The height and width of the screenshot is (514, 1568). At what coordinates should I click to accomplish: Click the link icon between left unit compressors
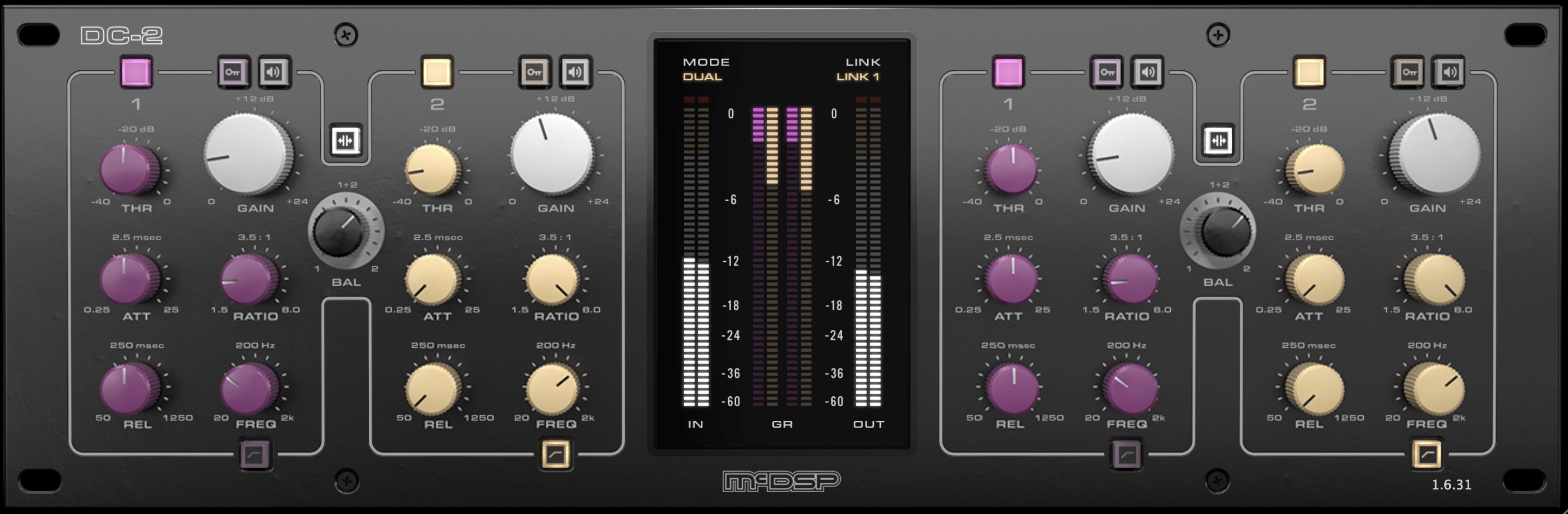tap(346, 141)
